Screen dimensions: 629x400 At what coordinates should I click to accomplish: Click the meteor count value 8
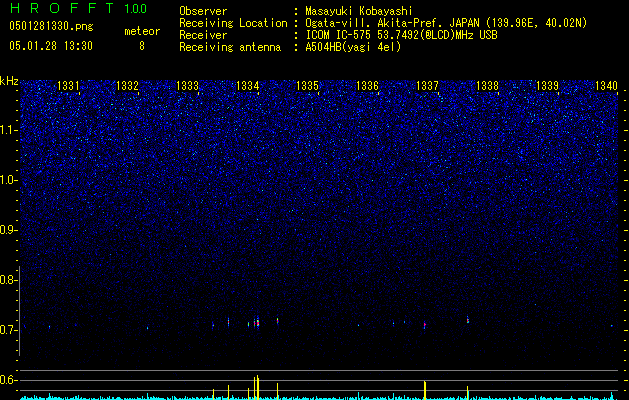coord(142,46)
